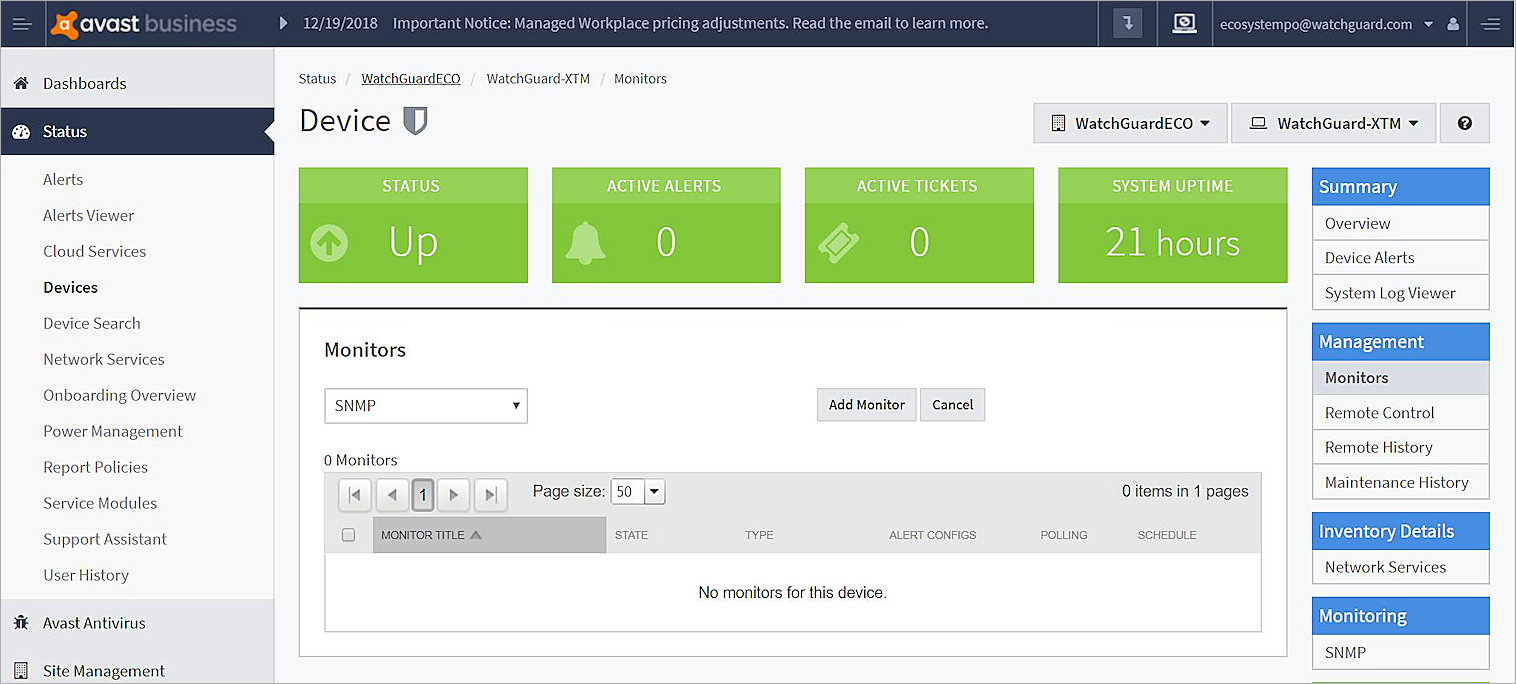The height and width of the screenshot is (684, 1516).
Task: Select the checkbox in the monitors table header
Action: 348,535
